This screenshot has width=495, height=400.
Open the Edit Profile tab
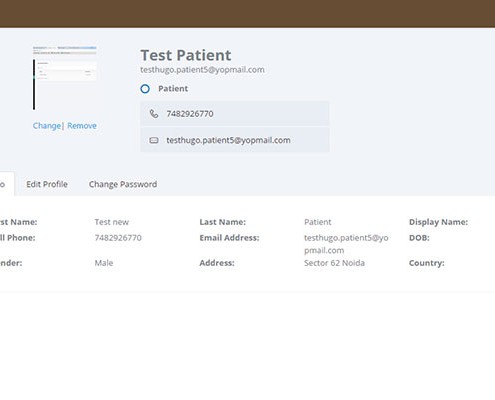(x=47, y=184)
